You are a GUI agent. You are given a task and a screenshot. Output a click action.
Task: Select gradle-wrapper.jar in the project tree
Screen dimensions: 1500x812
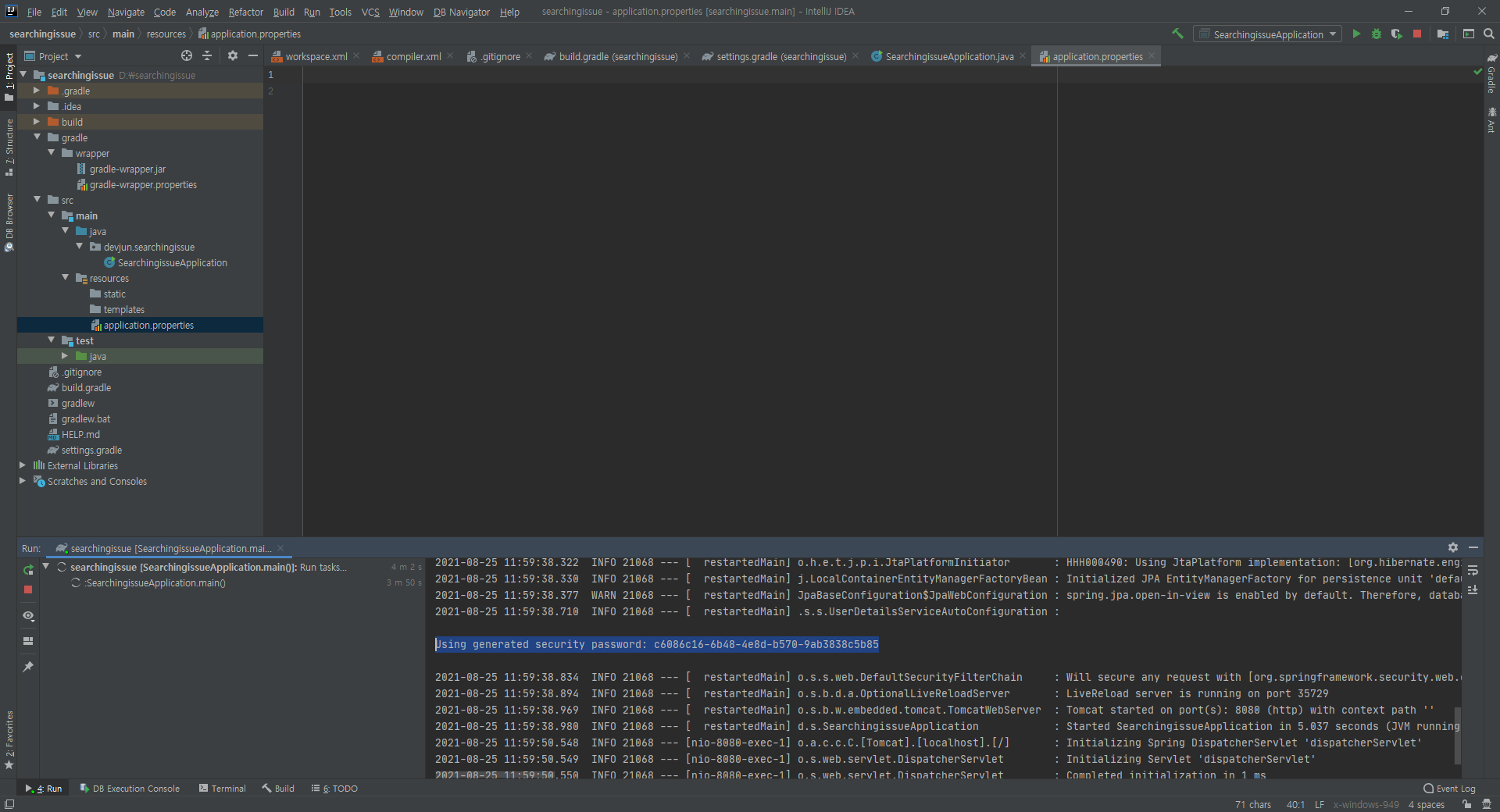[x=127, y=169]
